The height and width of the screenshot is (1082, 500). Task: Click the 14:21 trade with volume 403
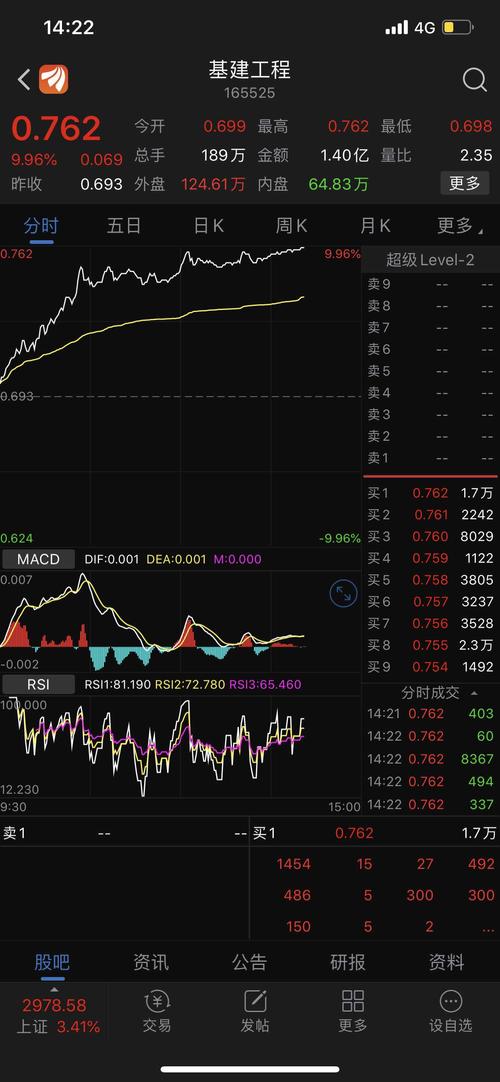[x=430, y=714]
